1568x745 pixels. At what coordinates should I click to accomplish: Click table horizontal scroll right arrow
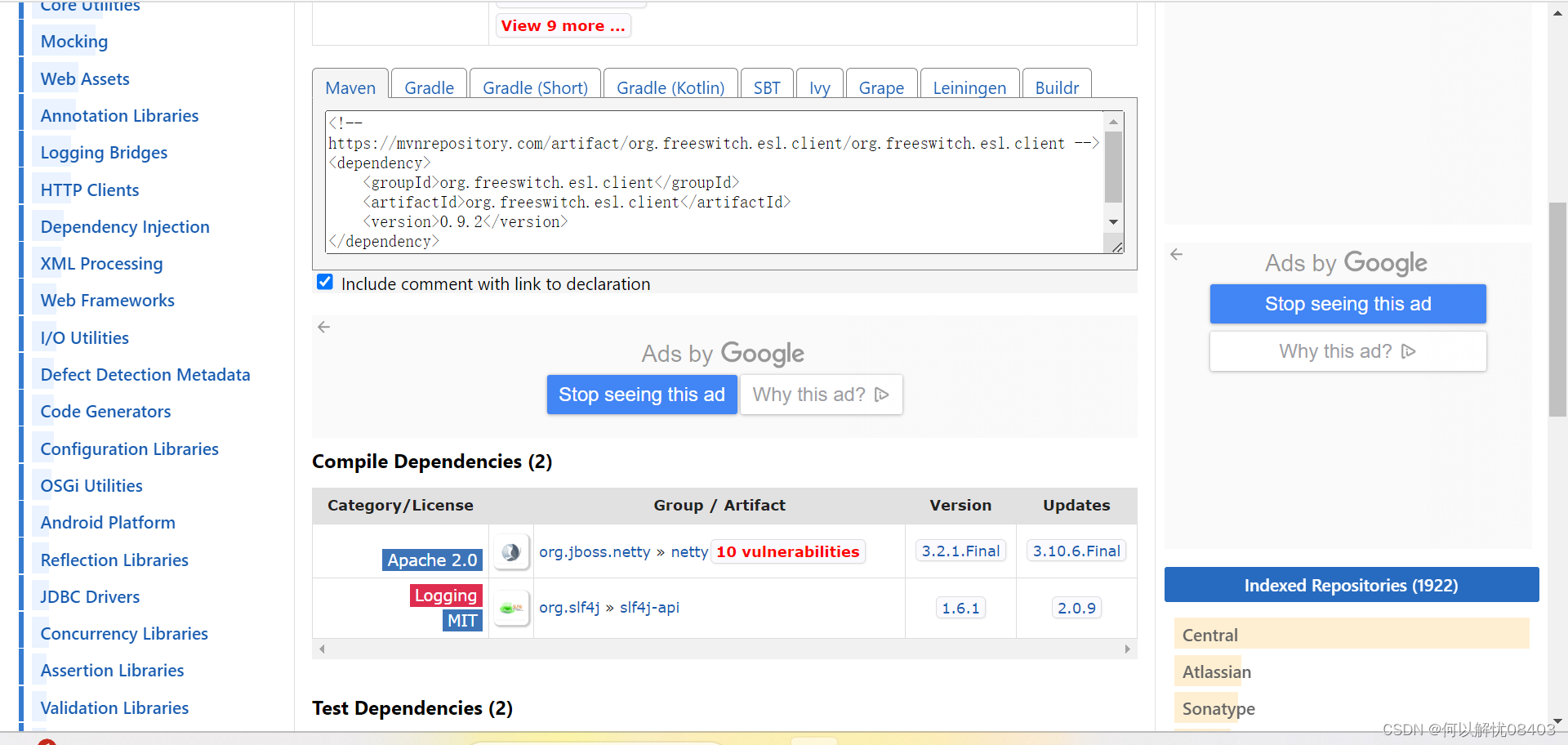click(x=1127, y=649)
